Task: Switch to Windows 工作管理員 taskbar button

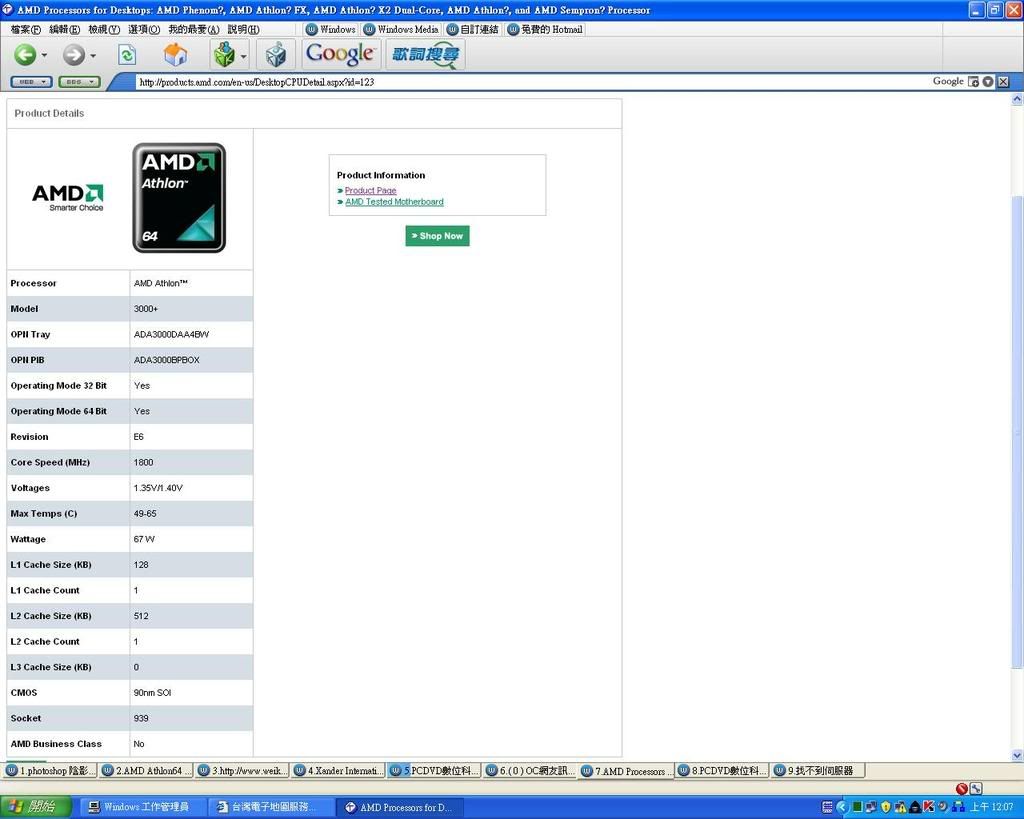Action: [143, 807]
